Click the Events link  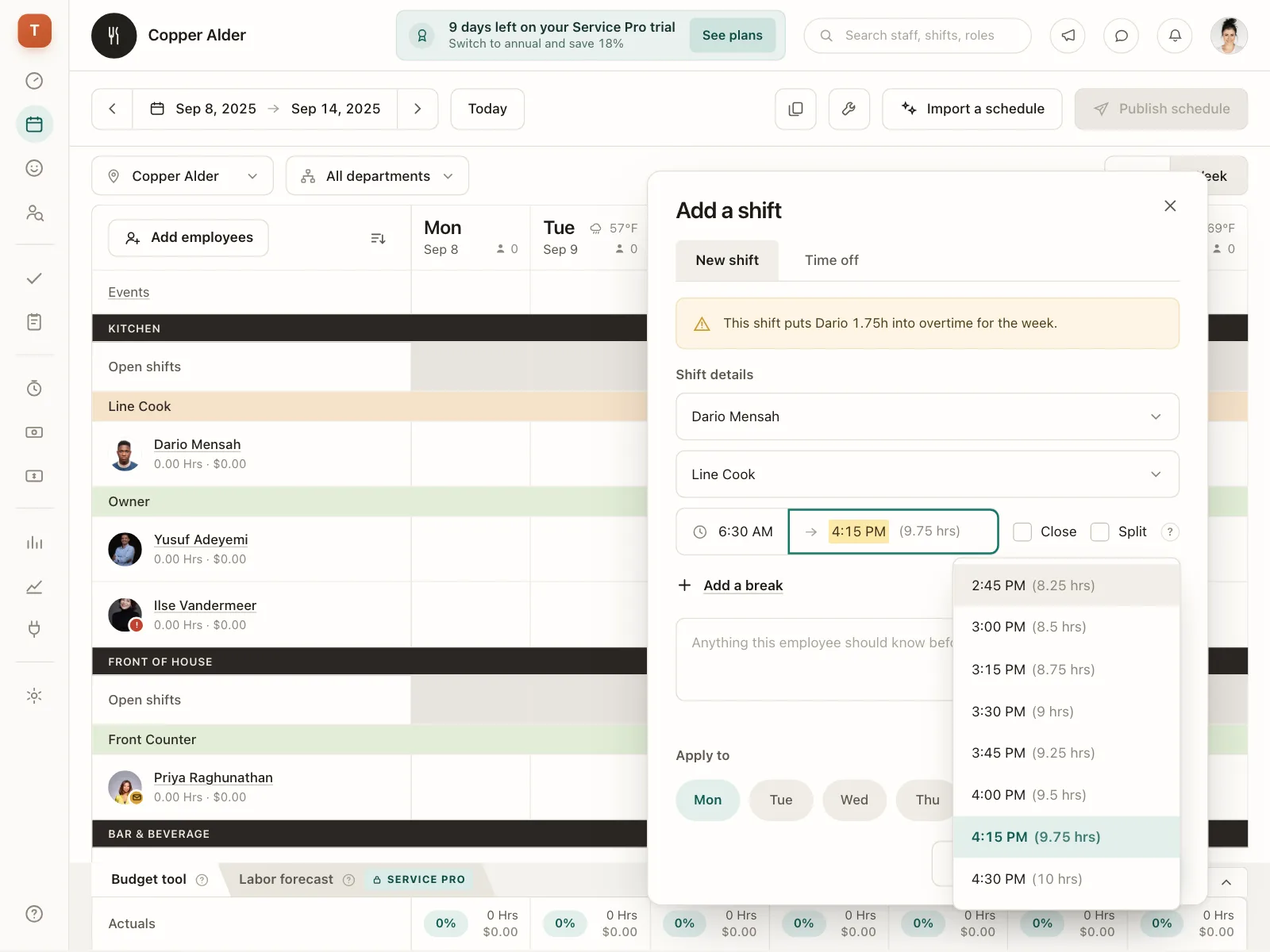click(129, 293)
